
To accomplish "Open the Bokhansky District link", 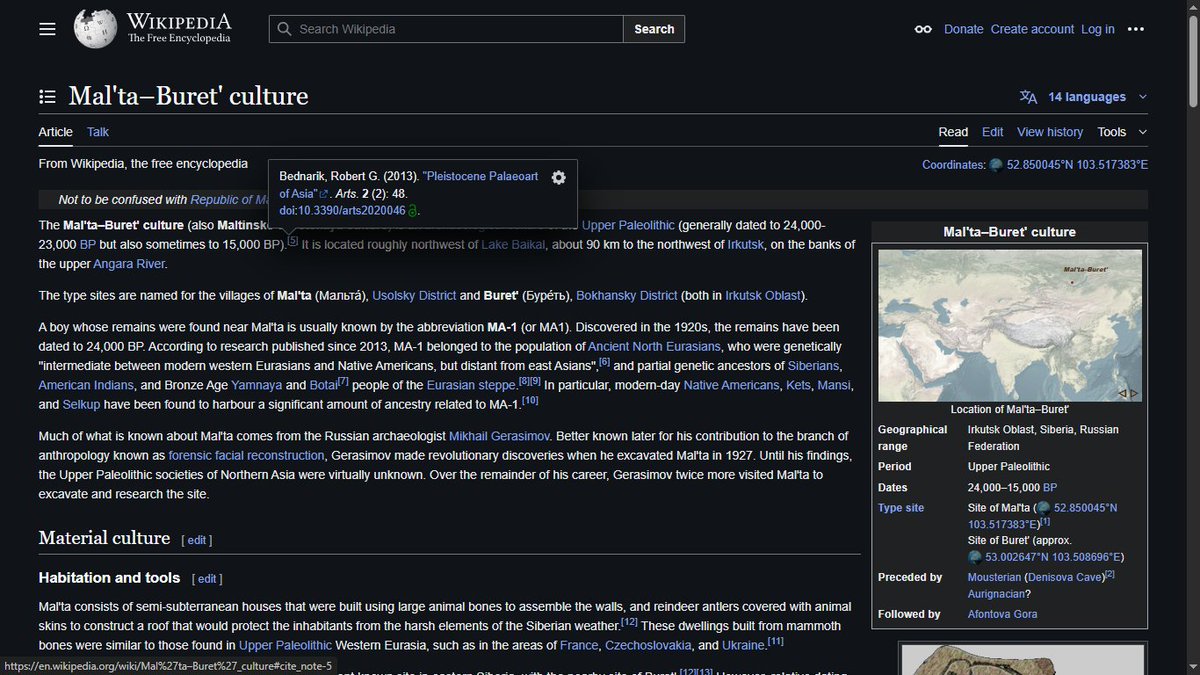I will coord(627,296).
